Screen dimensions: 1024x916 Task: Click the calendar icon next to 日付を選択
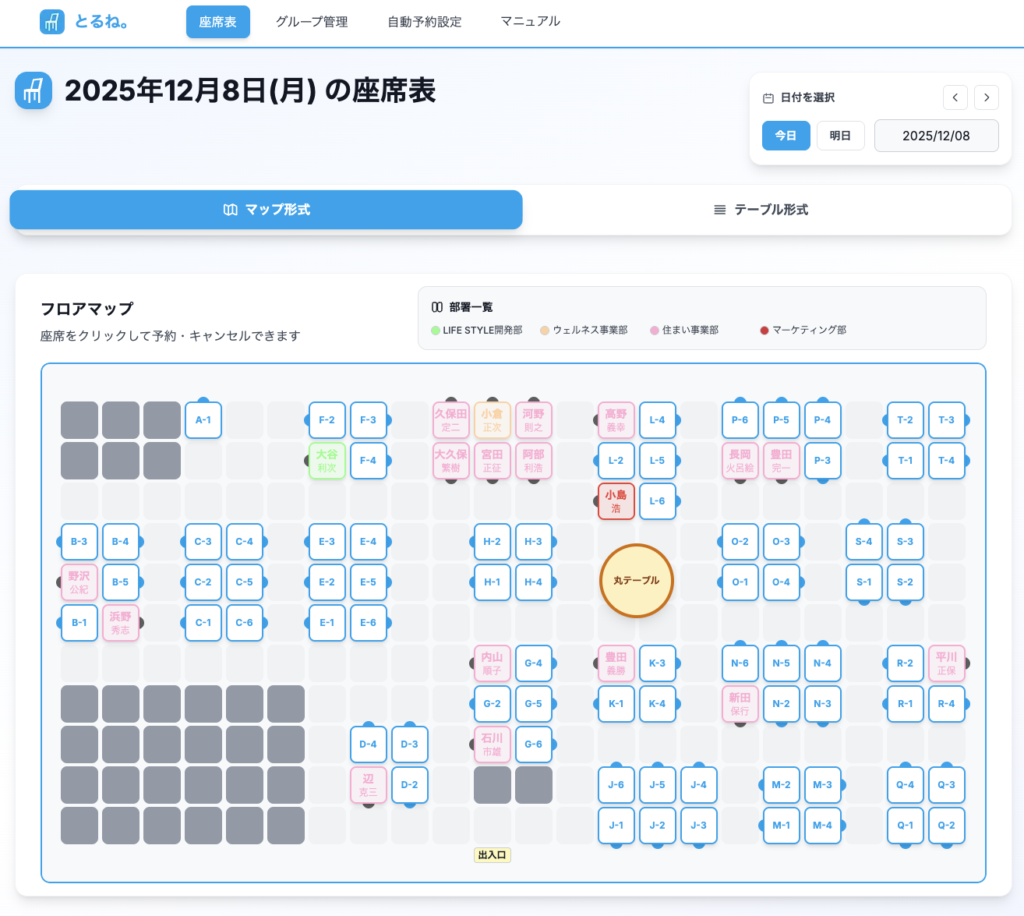(768, 98)
